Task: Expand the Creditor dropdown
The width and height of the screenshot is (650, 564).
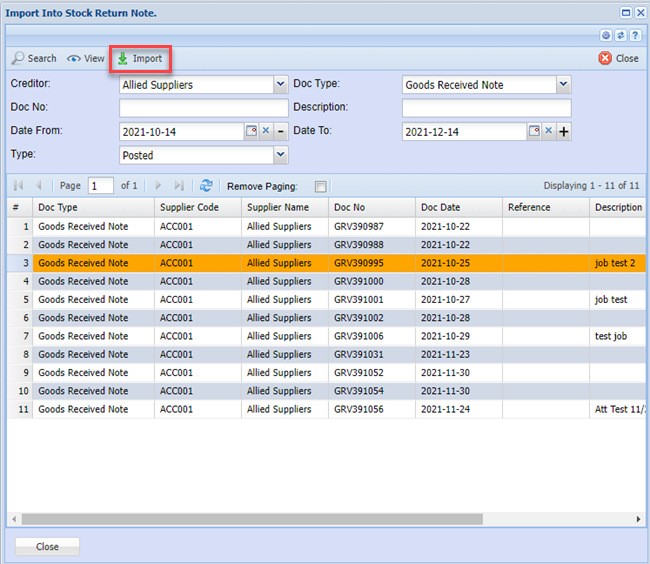Action: pos(280,85)
